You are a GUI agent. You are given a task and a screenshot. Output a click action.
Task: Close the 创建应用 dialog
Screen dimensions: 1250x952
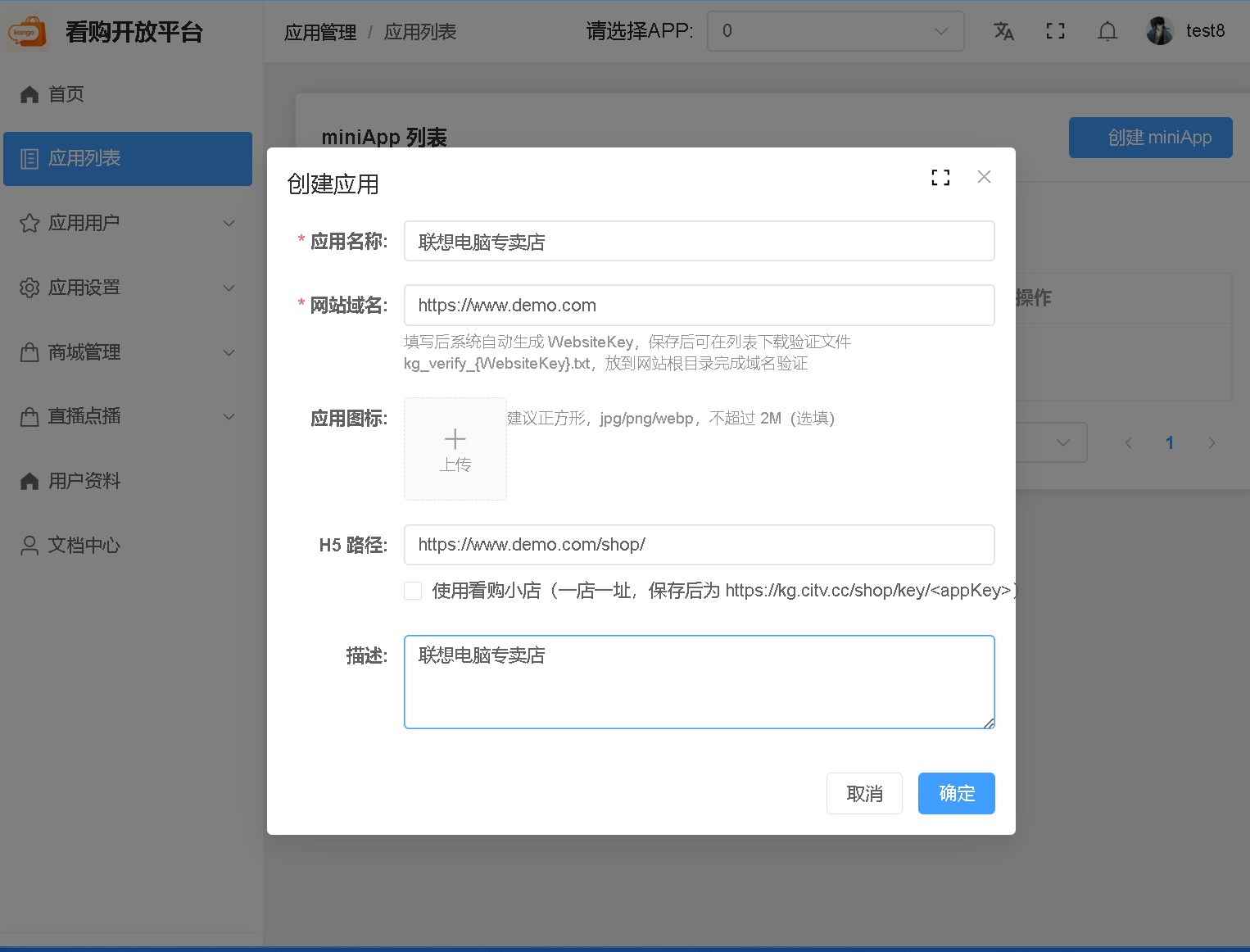984,177
